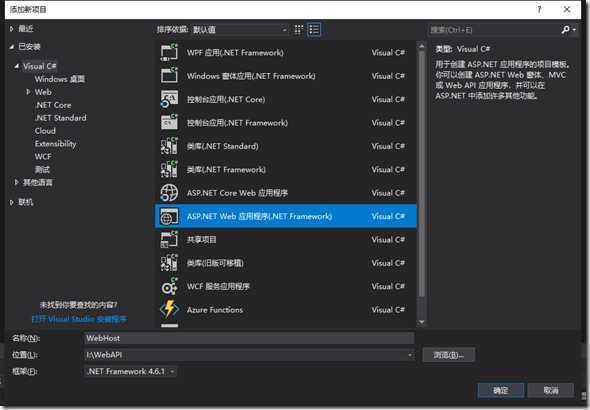Select the WCF category in tree
The image size is (590, 410).
tap(43, 156)
